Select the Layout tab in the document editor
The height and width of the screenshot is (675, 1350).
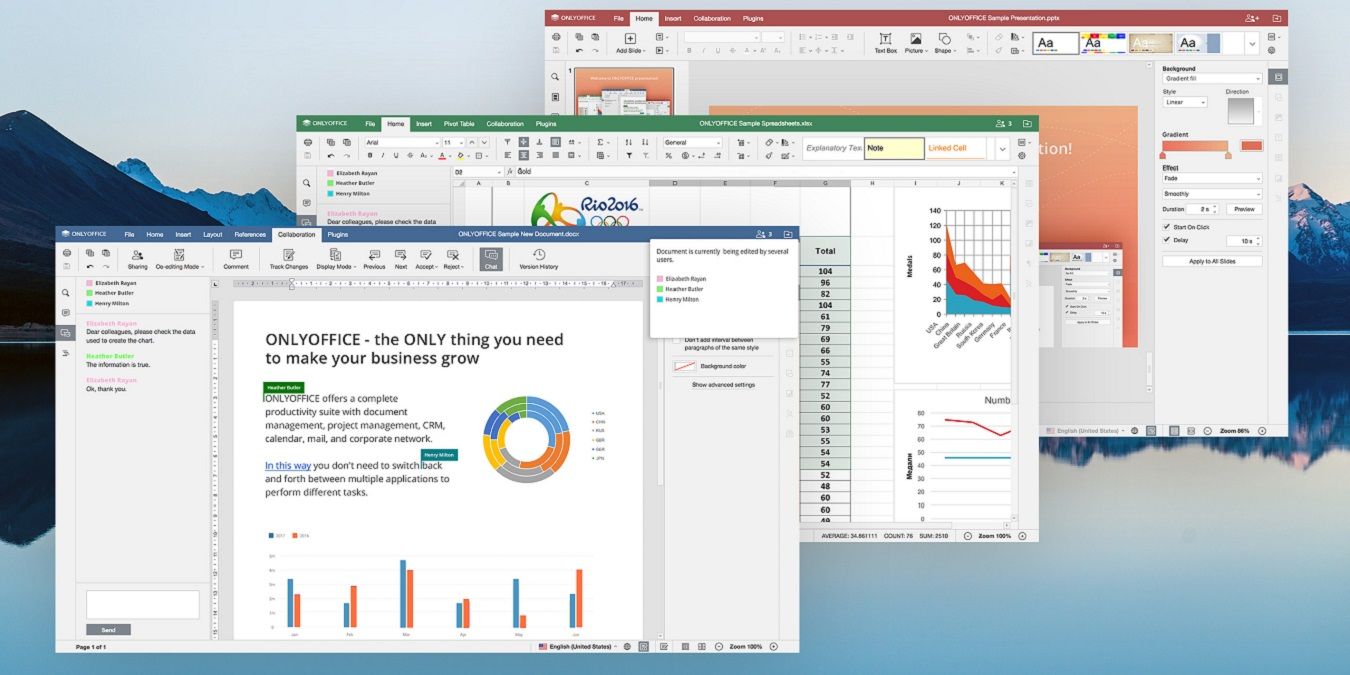pyautogui.click(x=212, y=234)
